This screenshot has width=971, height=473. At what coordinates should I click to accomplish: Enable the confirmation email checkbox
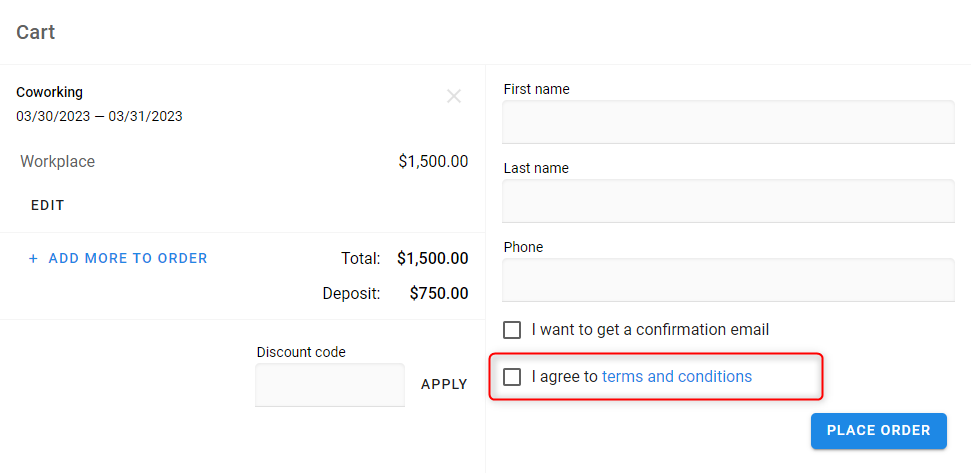(512, 330)
